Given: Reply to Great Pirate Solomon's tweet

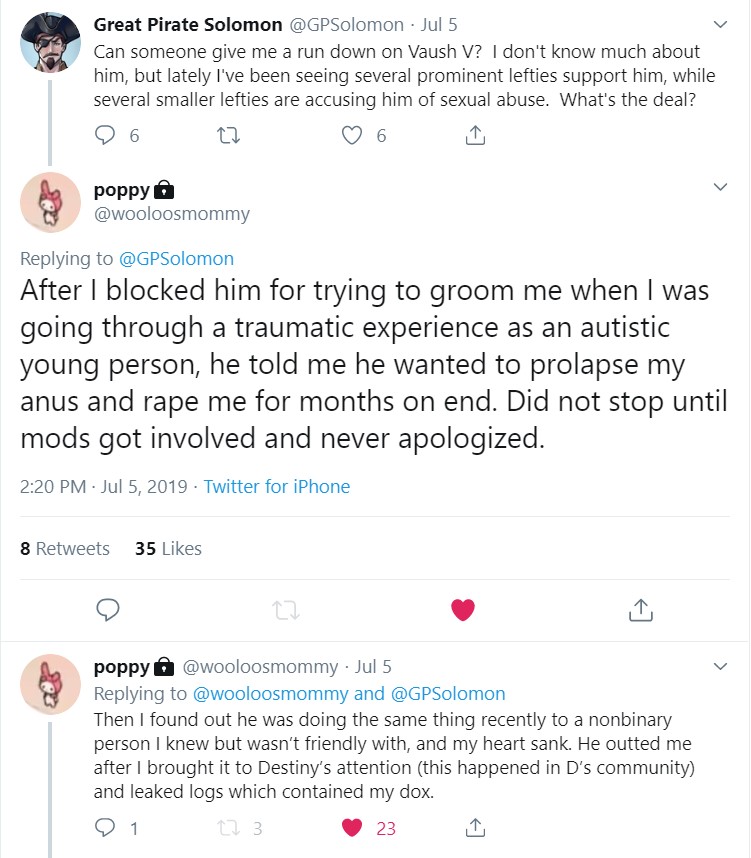Looking at the screenshot, I should point(106,136).
